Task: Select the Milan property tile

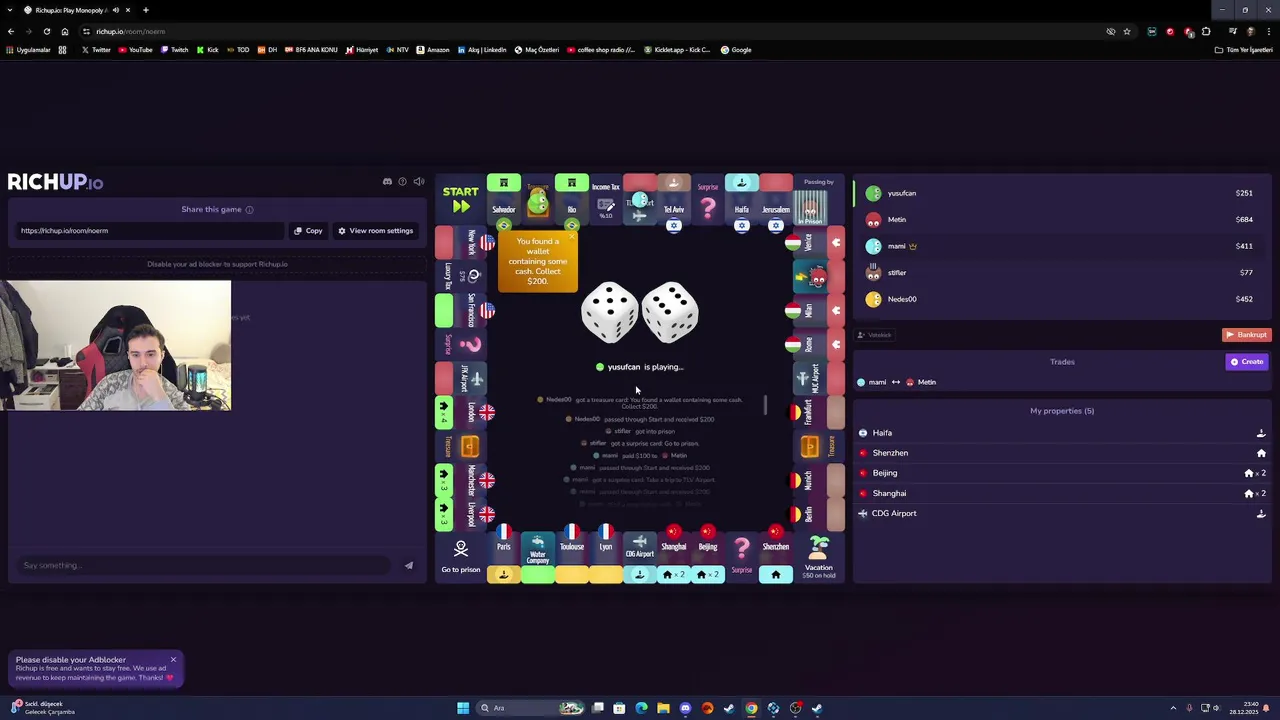Action: [818, 311]
